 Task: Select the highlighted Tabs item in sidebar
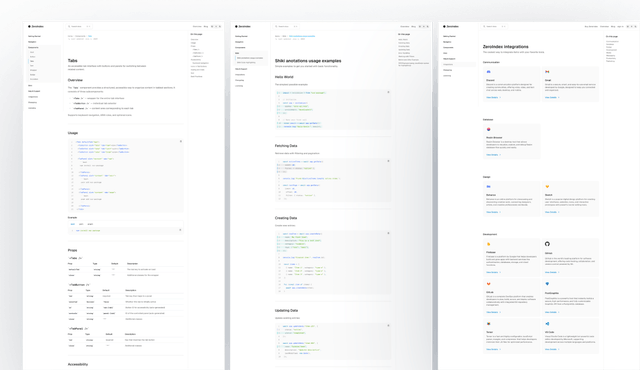tap(32, 61)
